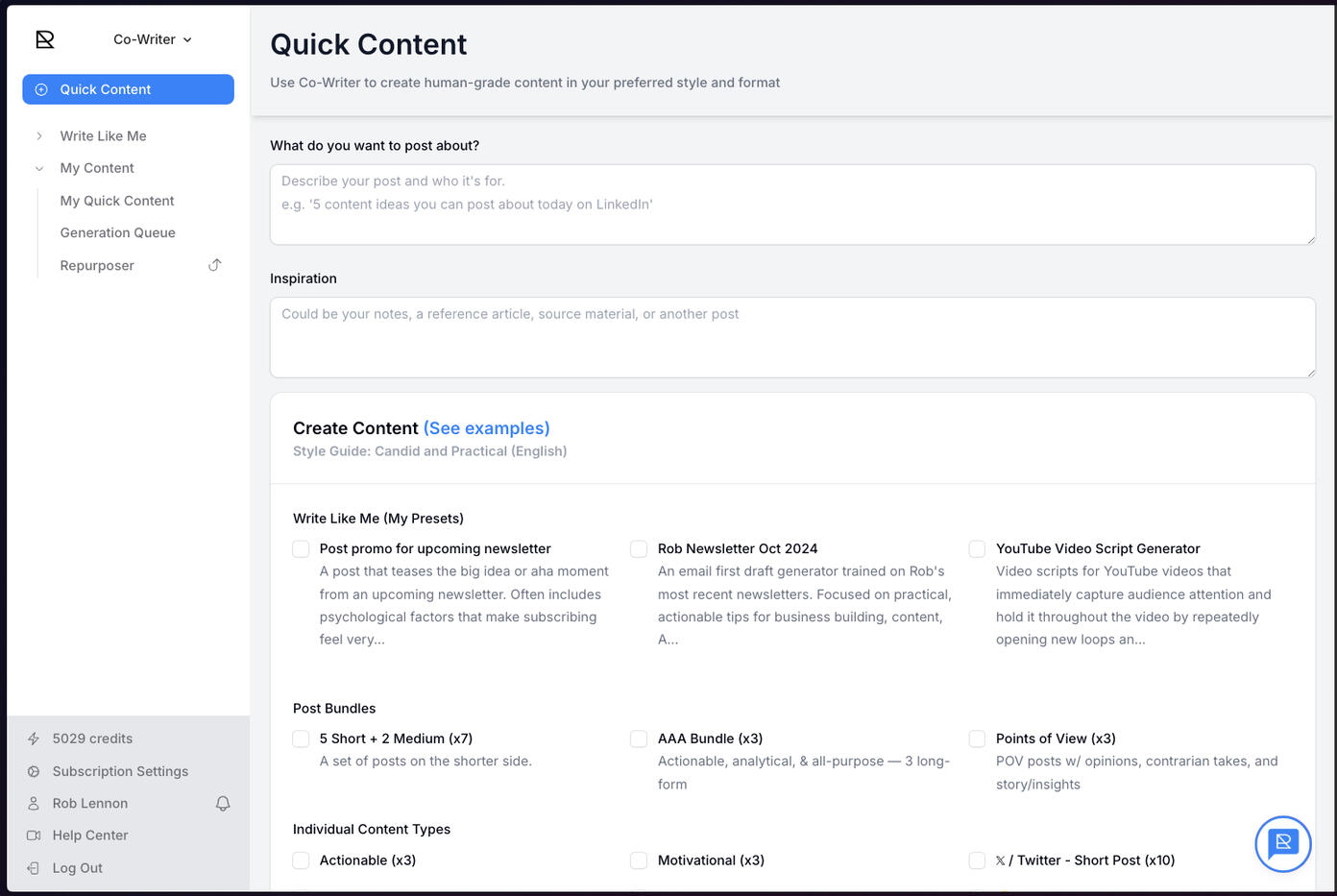Open the Co-Writer dropdown menu
The height and width of the screenshot is (896, 1337).
click(x=153, y=39)
